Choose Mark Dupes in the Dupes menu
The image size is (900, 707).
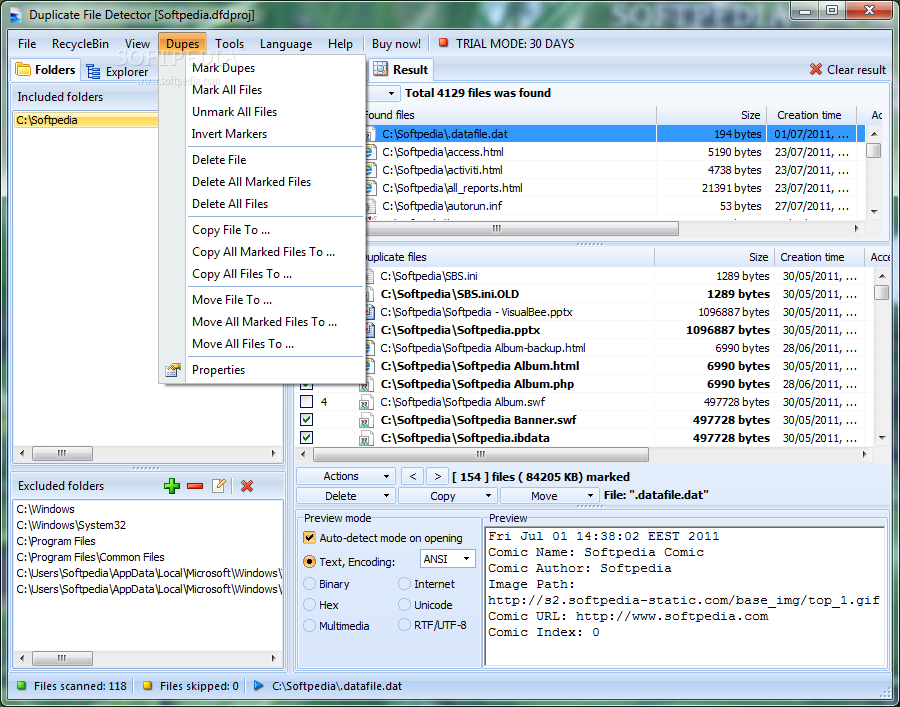pos(223,68)
